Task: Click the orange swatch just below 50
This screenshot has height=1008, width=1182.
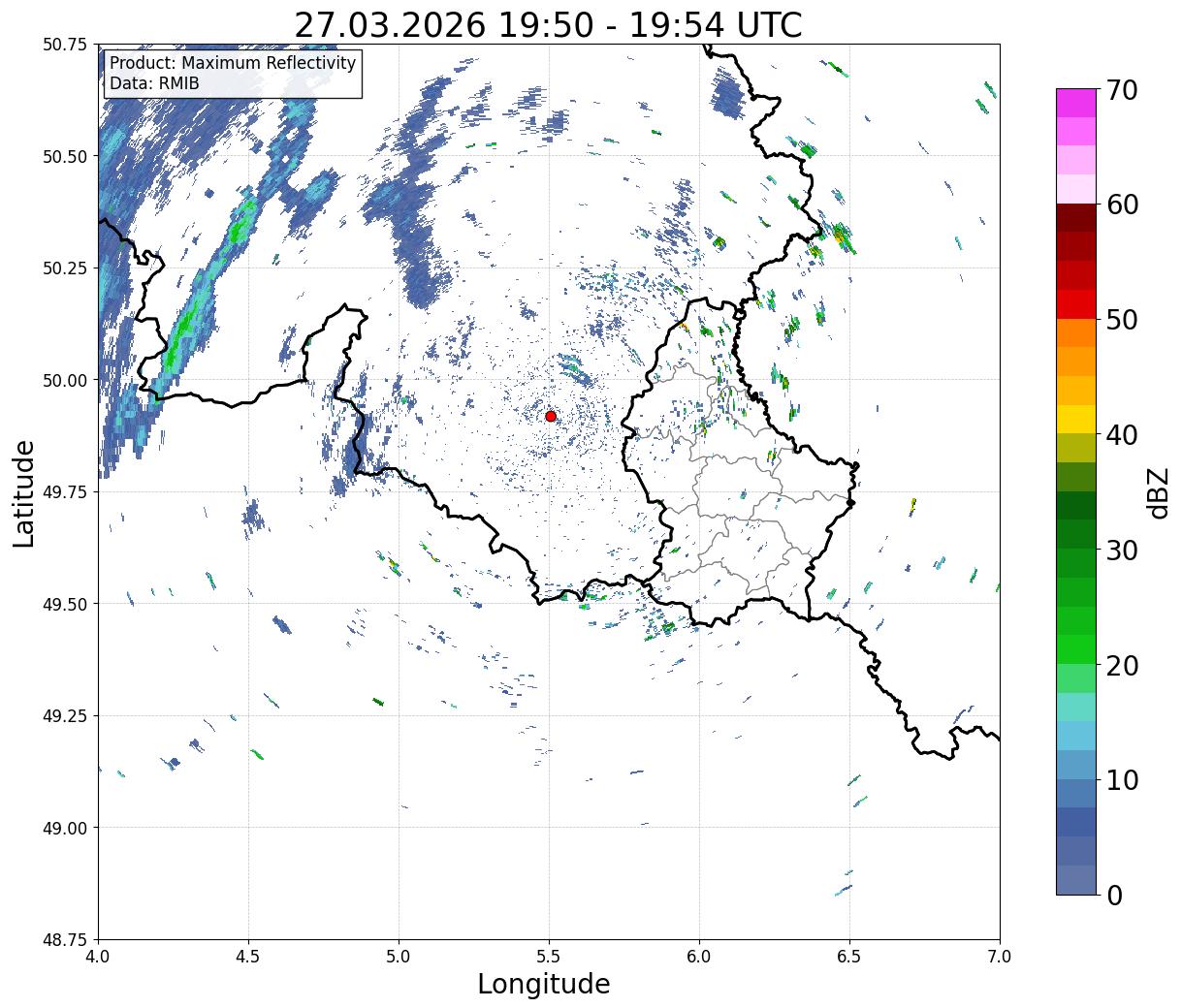Action: [1076, 333]
